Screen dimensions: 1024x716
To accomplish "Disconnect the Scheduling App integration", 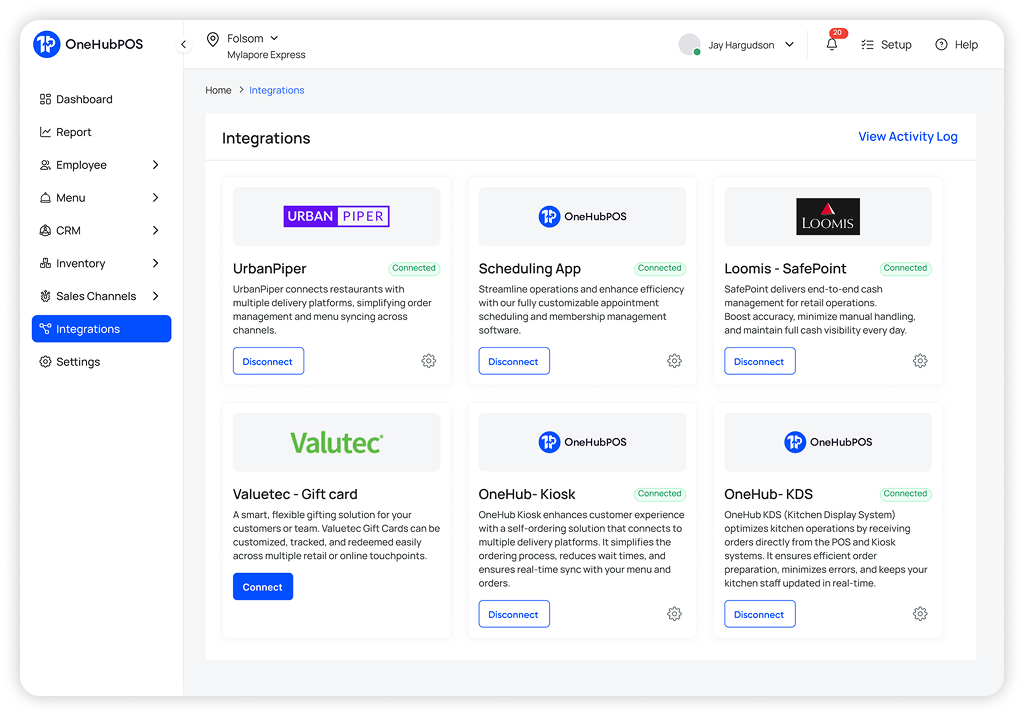I will click(514, 361).
